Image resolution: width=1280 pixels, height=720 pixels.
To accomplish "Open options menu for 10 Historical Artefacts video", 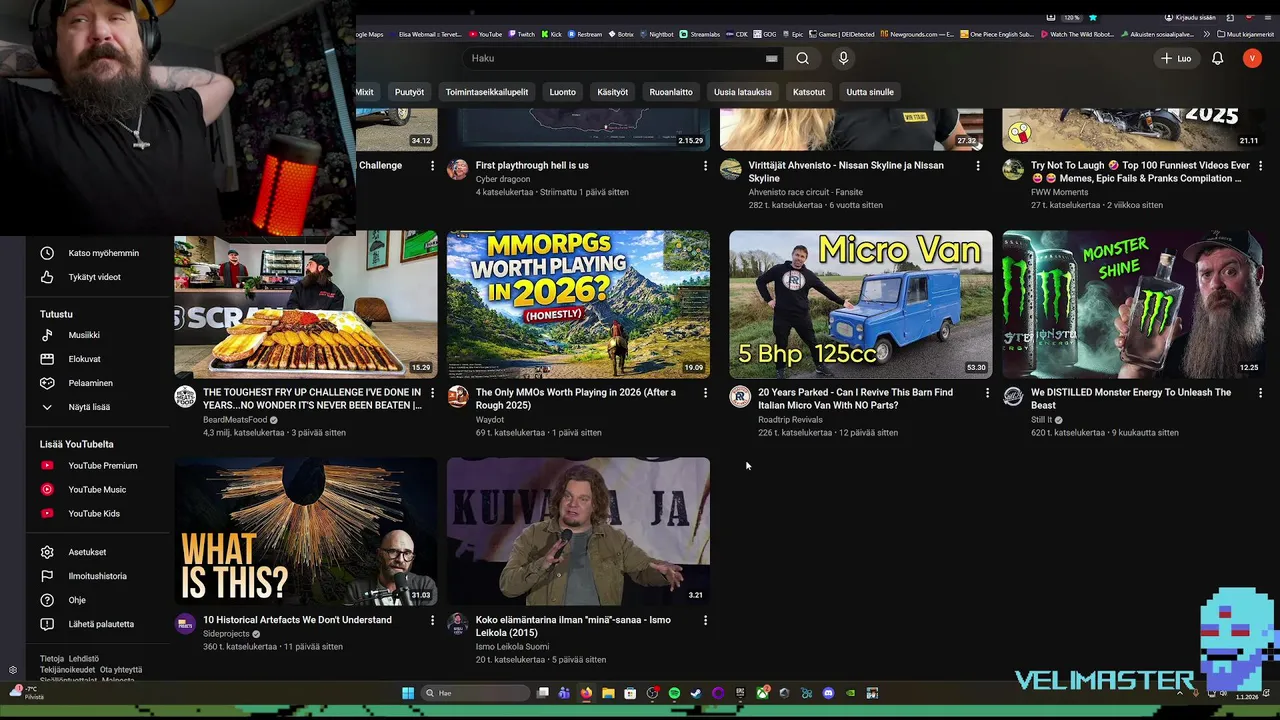I will pos(432,620).
